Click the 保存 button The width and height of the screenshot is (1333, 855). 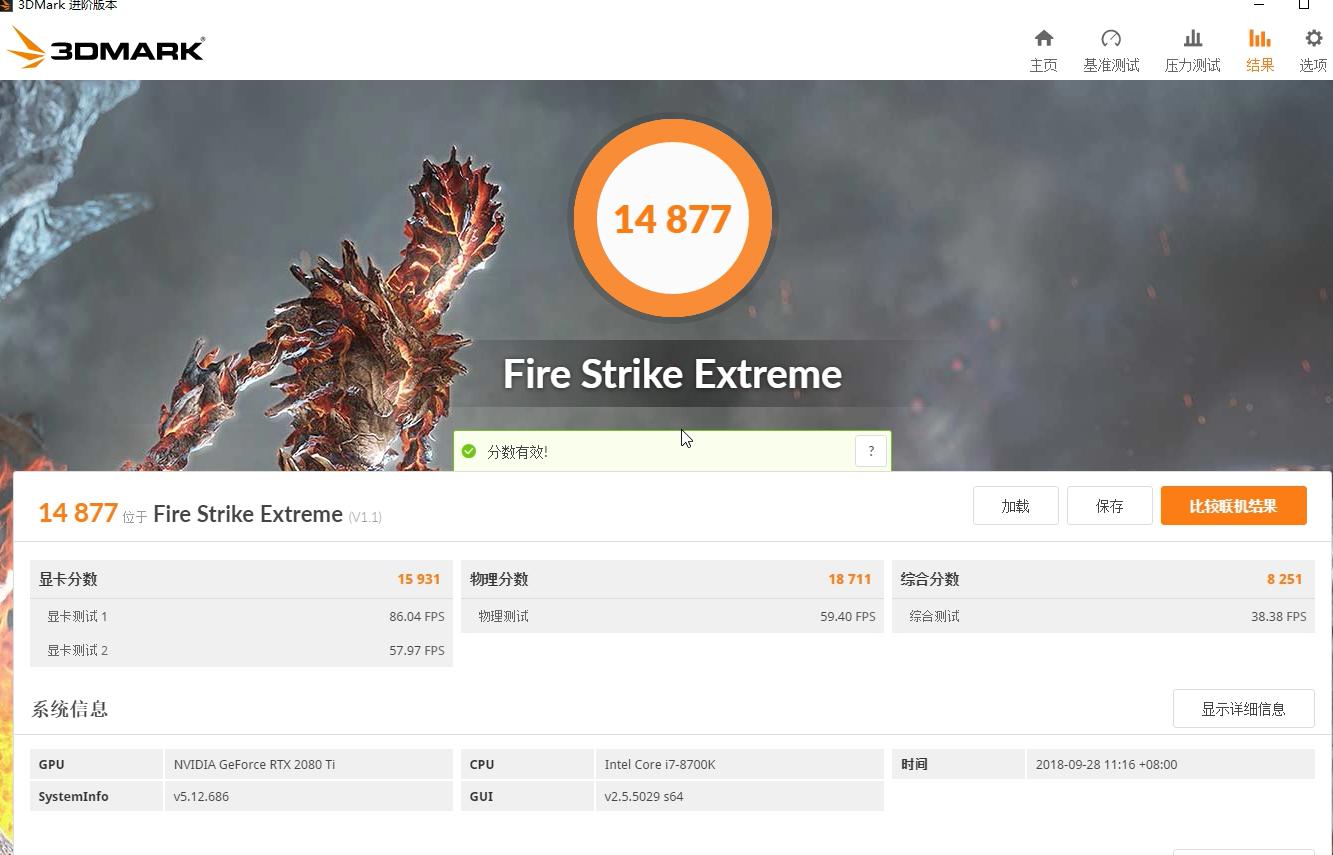[x=1109, y=506]
